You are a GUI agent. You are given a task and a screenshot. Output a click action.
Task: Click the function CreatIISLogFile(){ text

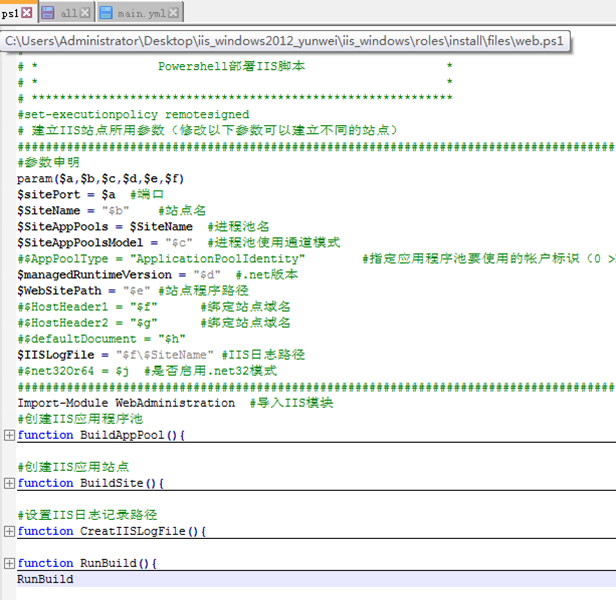point(112,531)
